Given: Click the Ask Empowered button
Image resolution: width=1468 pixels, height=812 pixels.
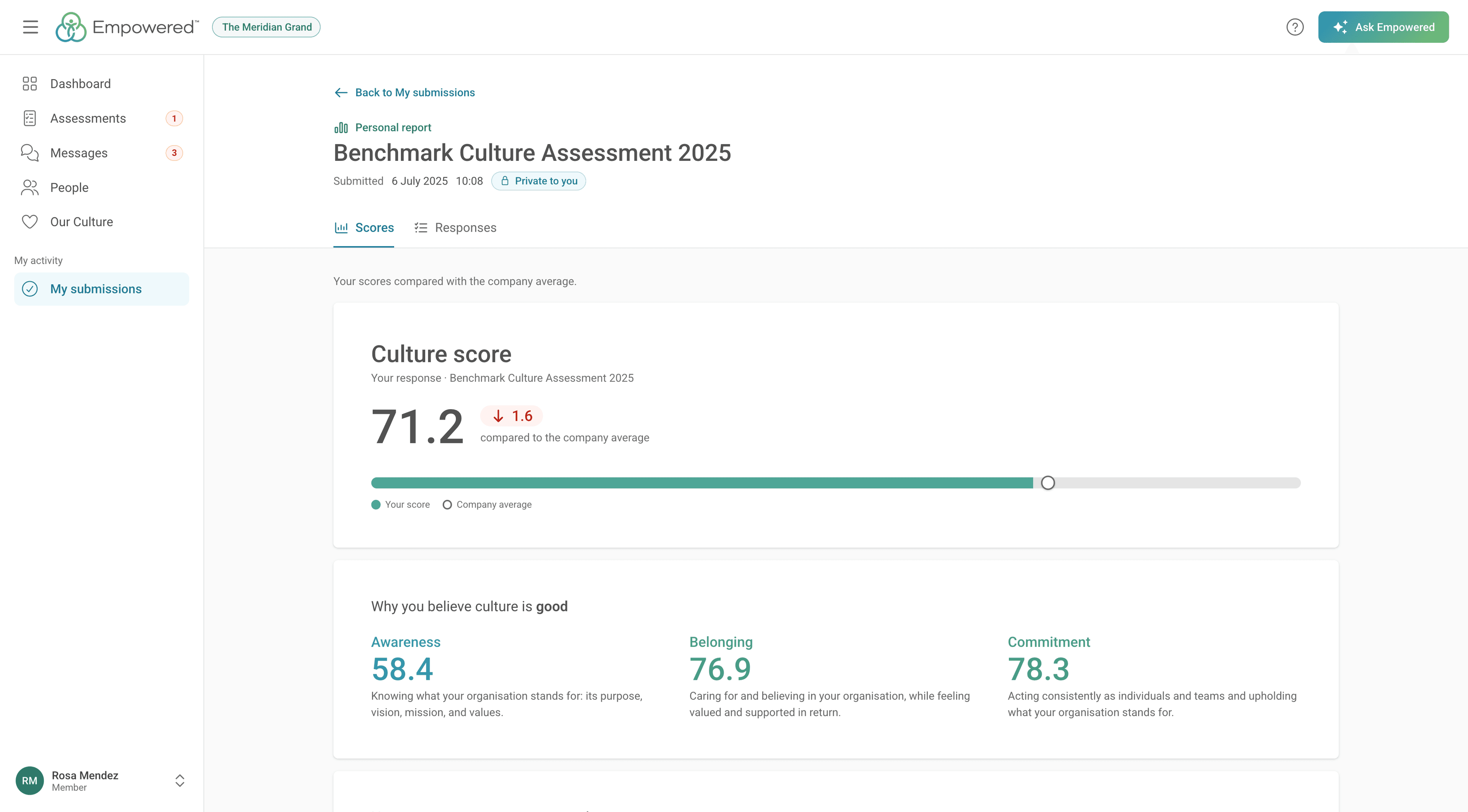Looking at the screenshot, I should 1383,27.
